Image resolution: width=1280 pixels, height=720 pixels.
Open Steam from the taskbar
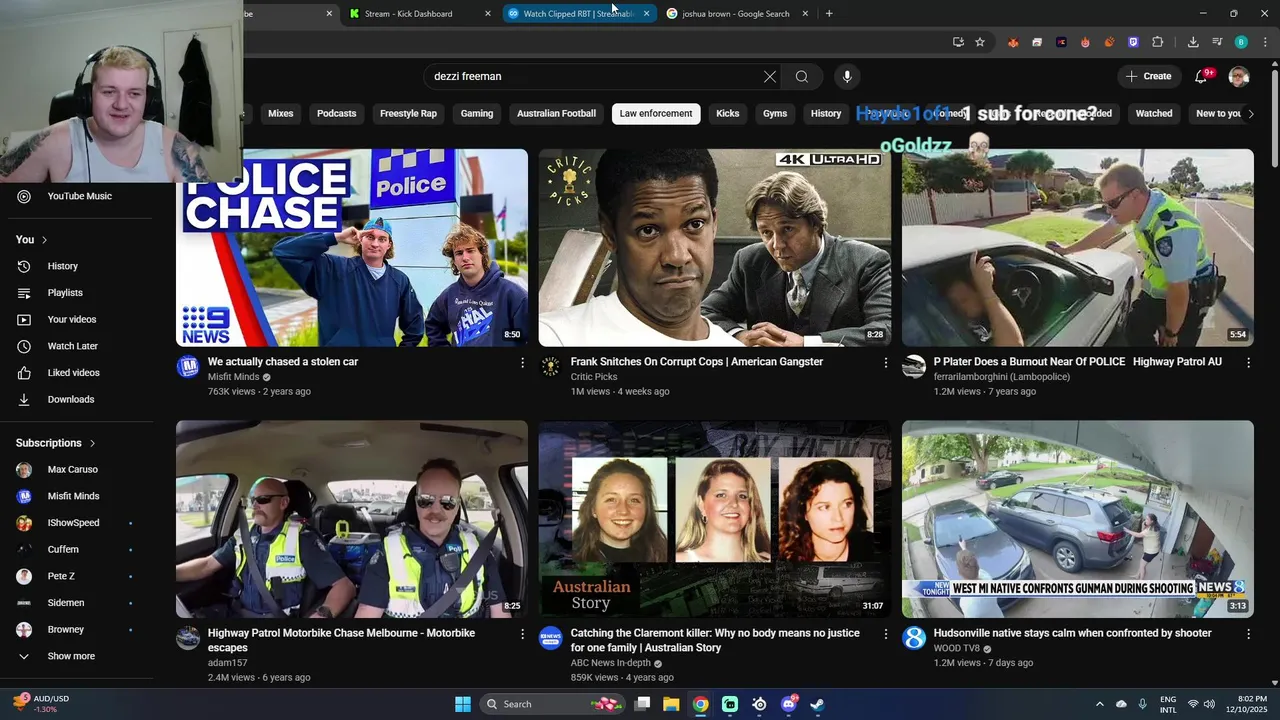(x=817, y=704)
